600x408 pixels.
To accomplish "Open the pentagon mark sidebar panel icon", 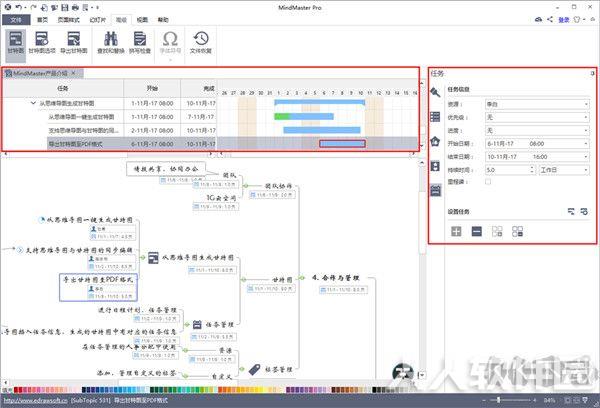I will coord(435,141).
